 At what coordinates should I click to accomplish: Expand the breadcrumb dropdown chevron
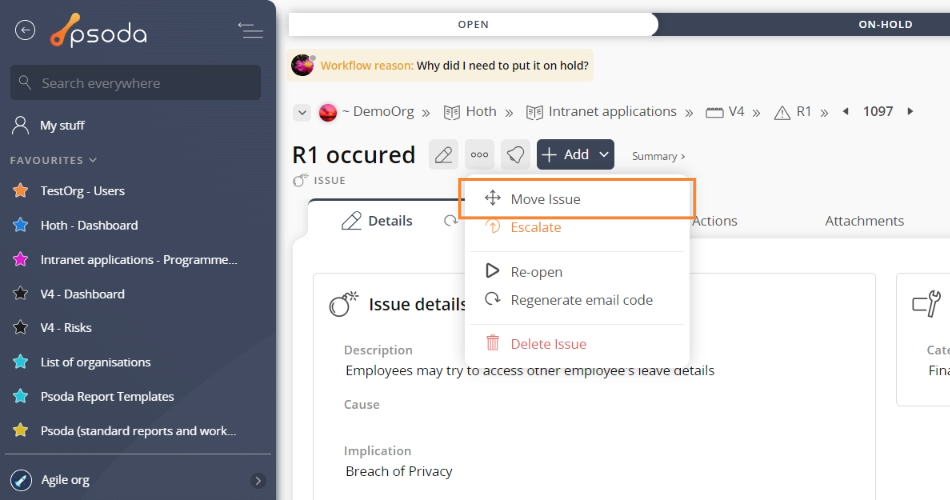pos(302,113)
